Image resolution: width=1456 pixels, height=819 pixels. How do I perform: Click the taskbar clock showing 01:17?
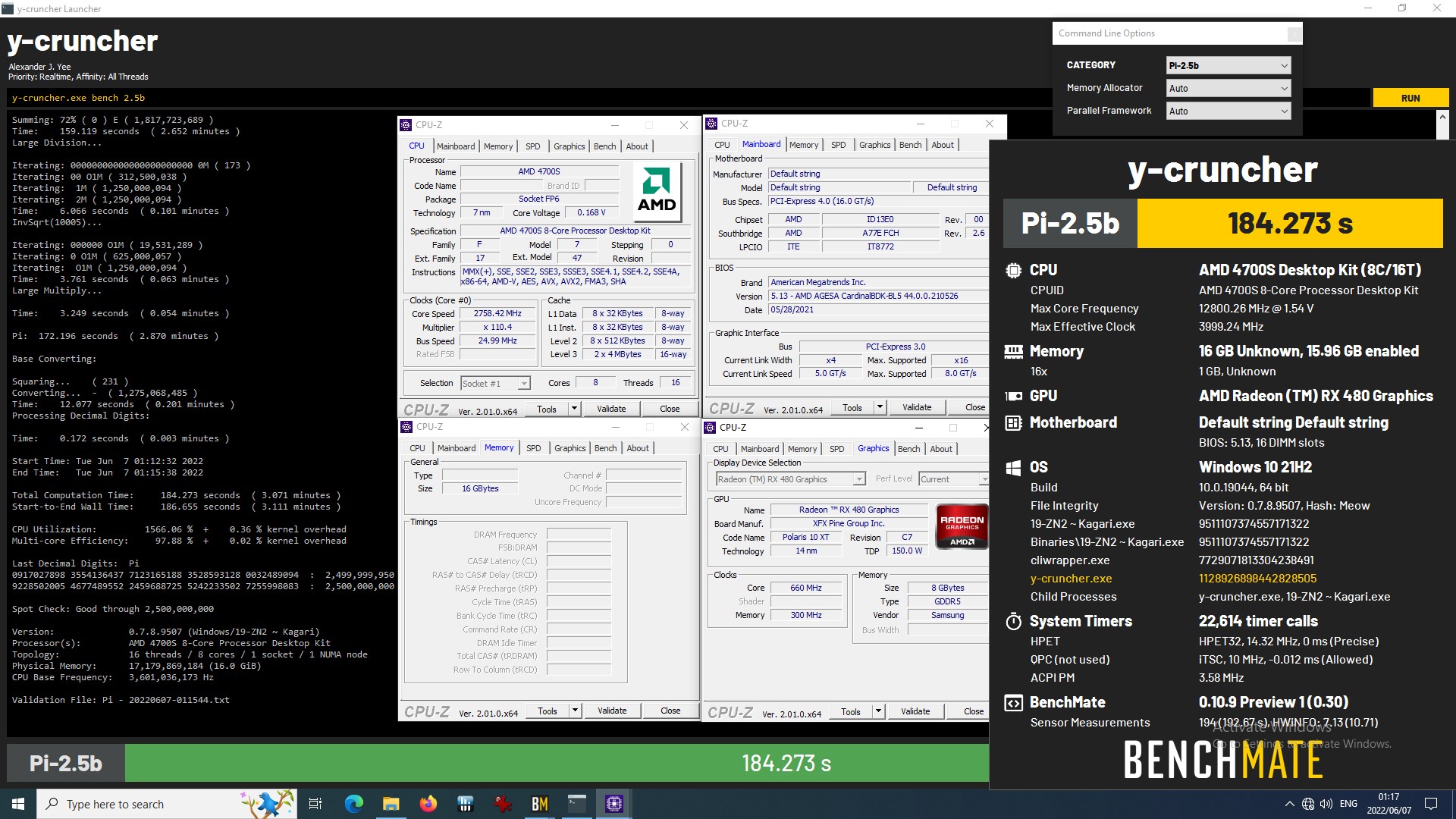[x=1389, y=804]
